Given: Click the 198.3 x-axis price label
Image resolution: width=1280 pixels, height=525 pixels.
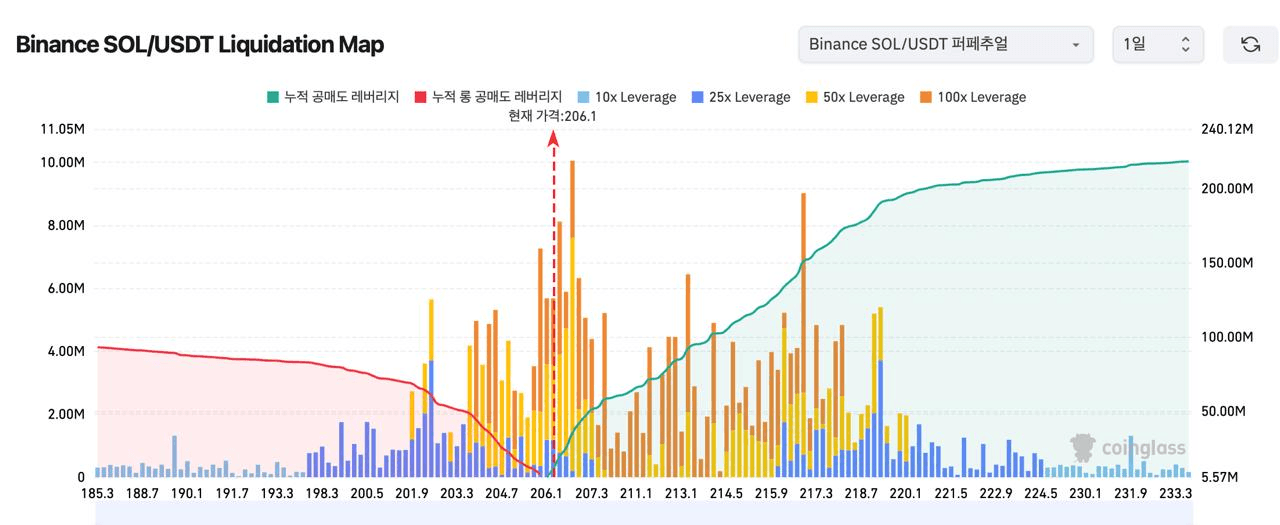Looking at the screenshot, I should point(321,493).
